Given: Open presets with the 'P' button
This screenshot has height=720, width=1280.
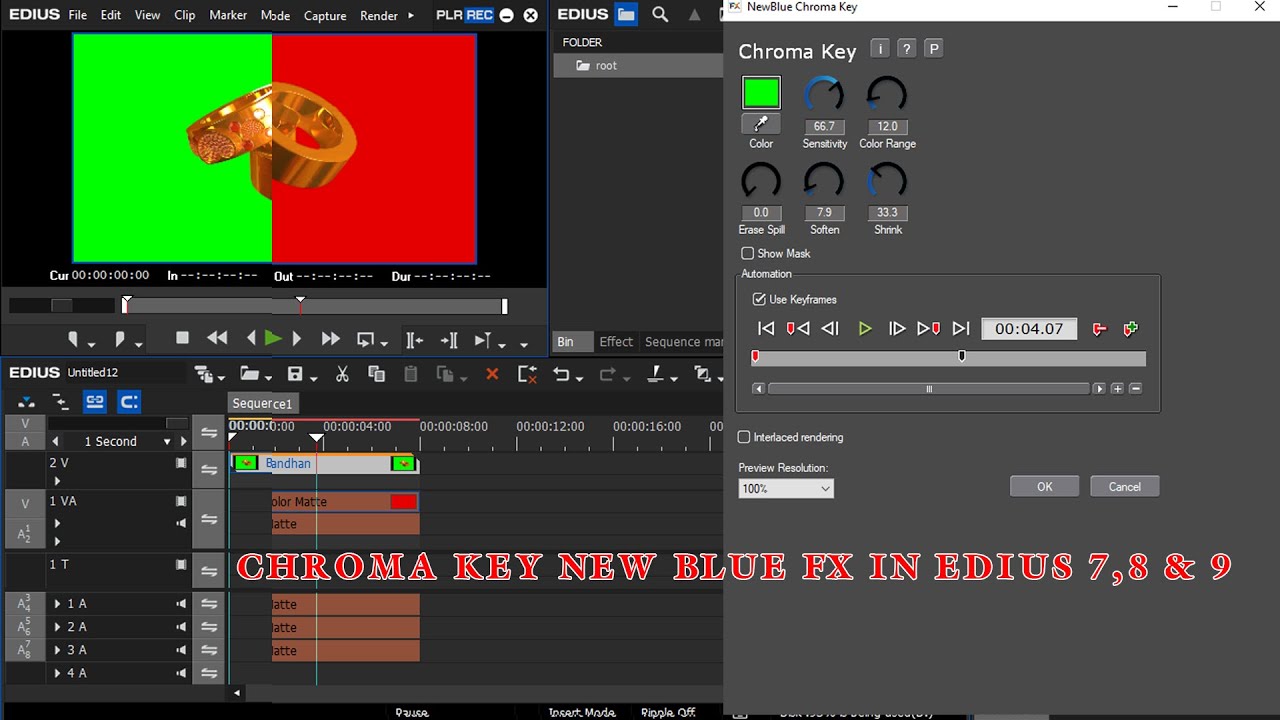Looking at the screenshot, I should [x=933, y=49].
